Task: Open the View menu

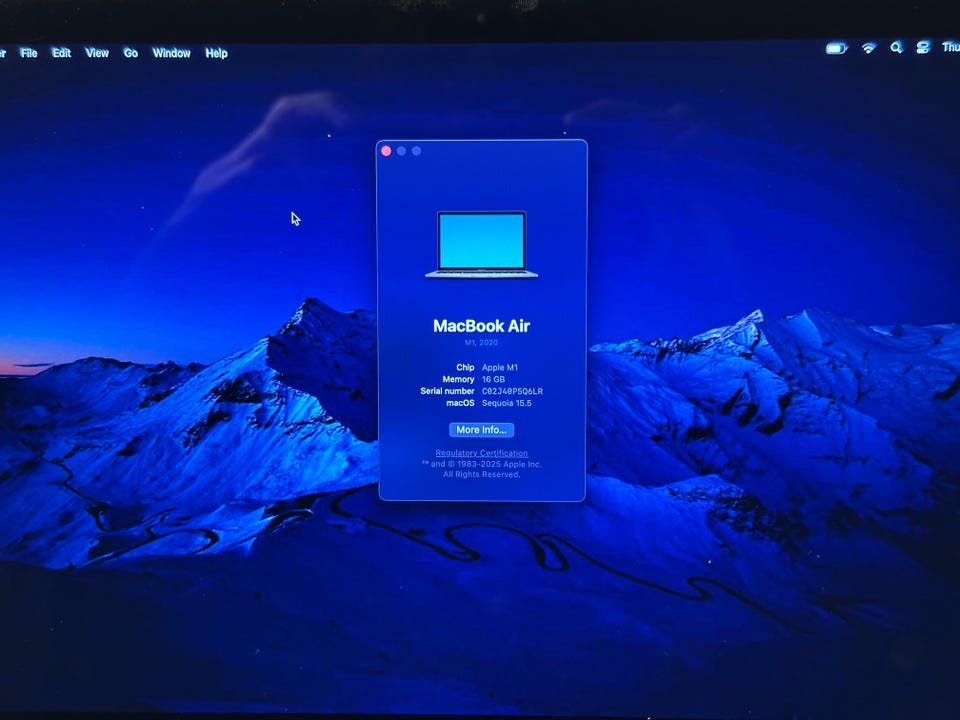Action: click(x=97, y=53)
